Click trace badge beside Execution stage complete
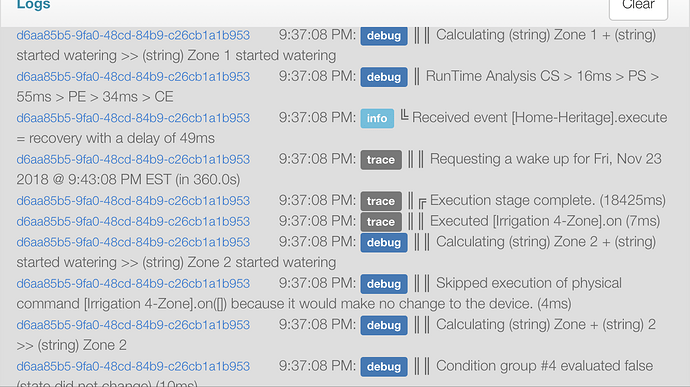This screenshot has height=387, width=690. 381,201
